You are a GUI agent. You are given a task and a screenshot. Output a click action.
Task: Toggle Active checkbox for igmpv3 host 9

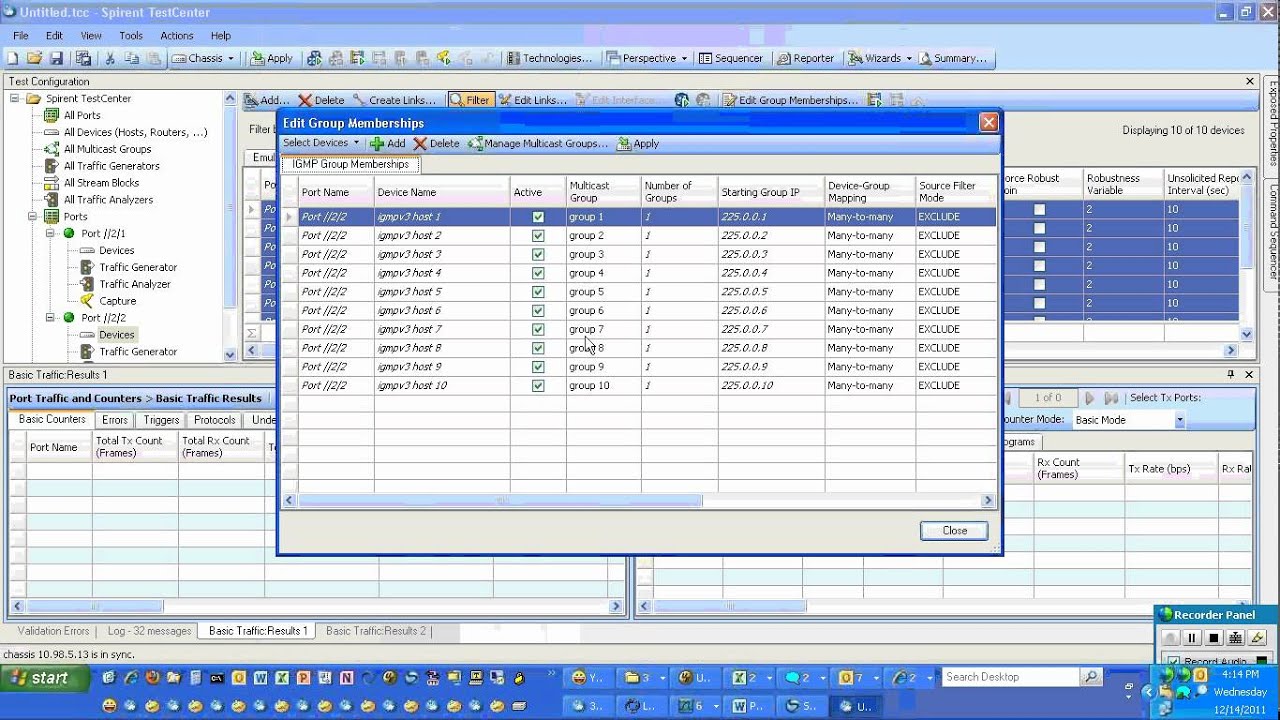(x=538, y=367)
